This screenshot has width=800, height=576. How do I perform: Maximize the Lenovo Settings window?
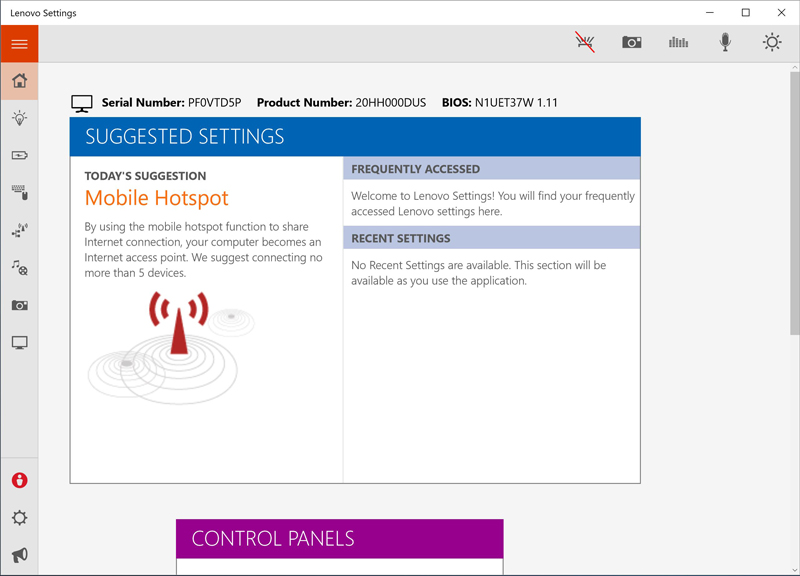pos(745,13)
